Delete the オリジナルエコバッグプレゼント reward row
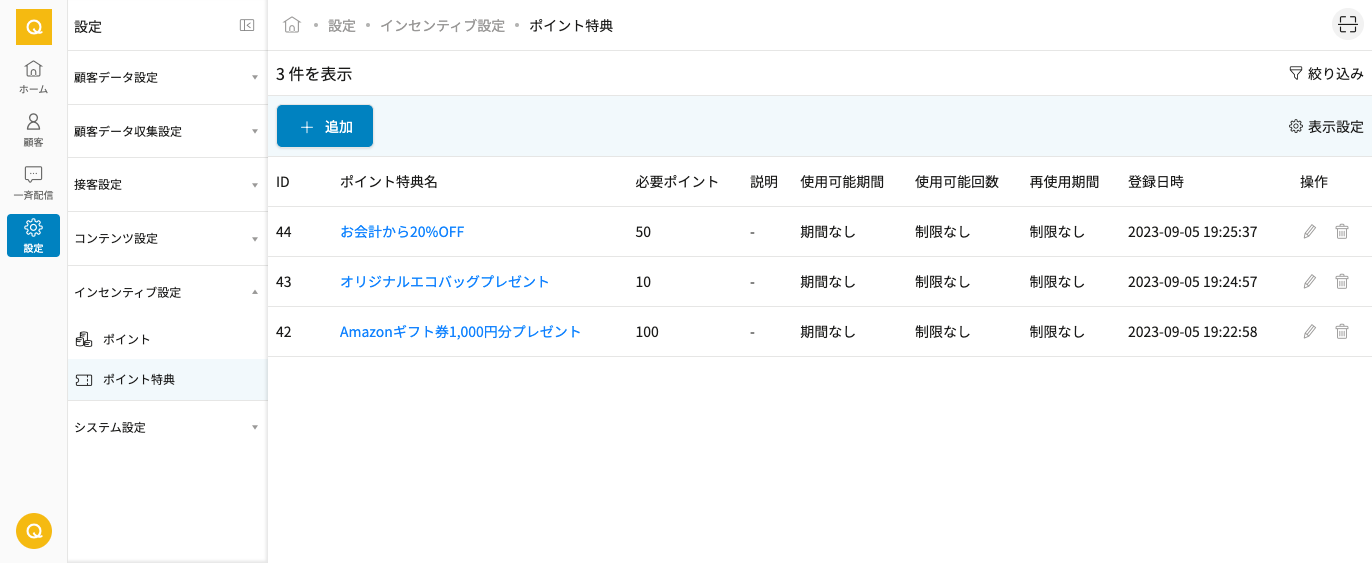Screen dimensions: 1372x563 pyautogui.click(x=1342, y=282)
